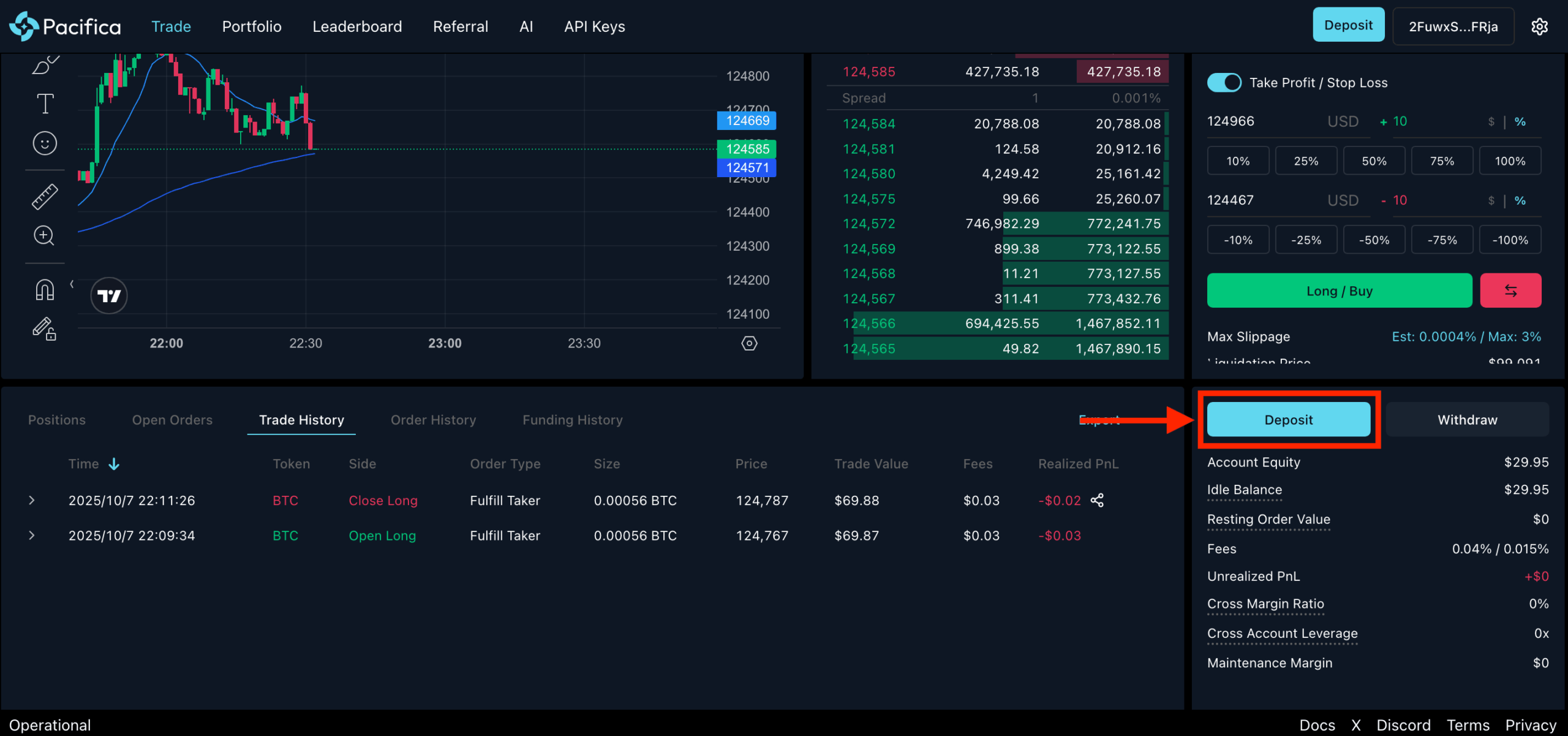
Task: Disable Take Profit / Stop Loss toggle
Action: [x=1223, y=82]
